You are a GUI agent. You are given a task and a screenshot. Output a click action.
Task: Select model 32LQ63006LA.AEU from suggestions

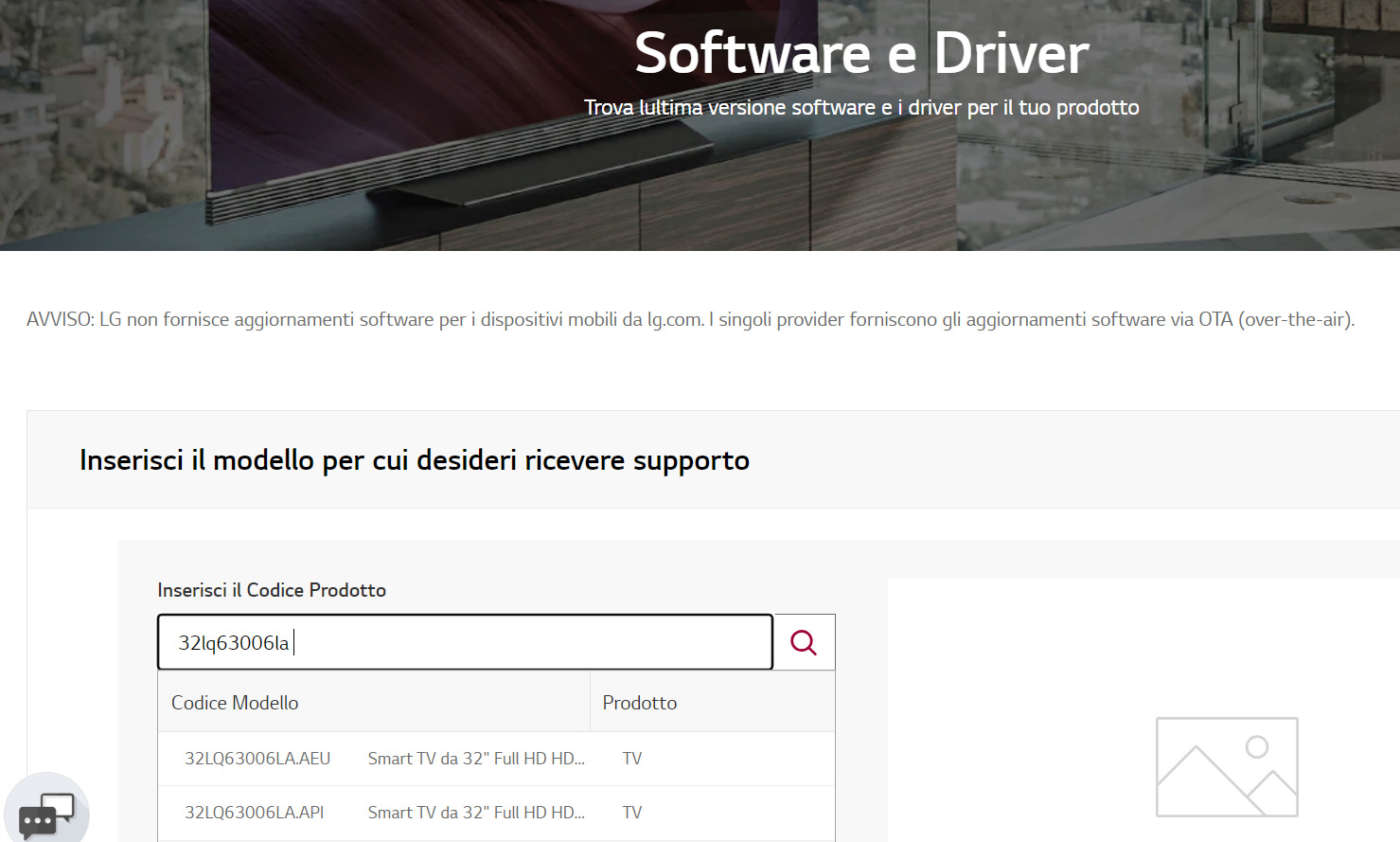(x=496, y=758)
